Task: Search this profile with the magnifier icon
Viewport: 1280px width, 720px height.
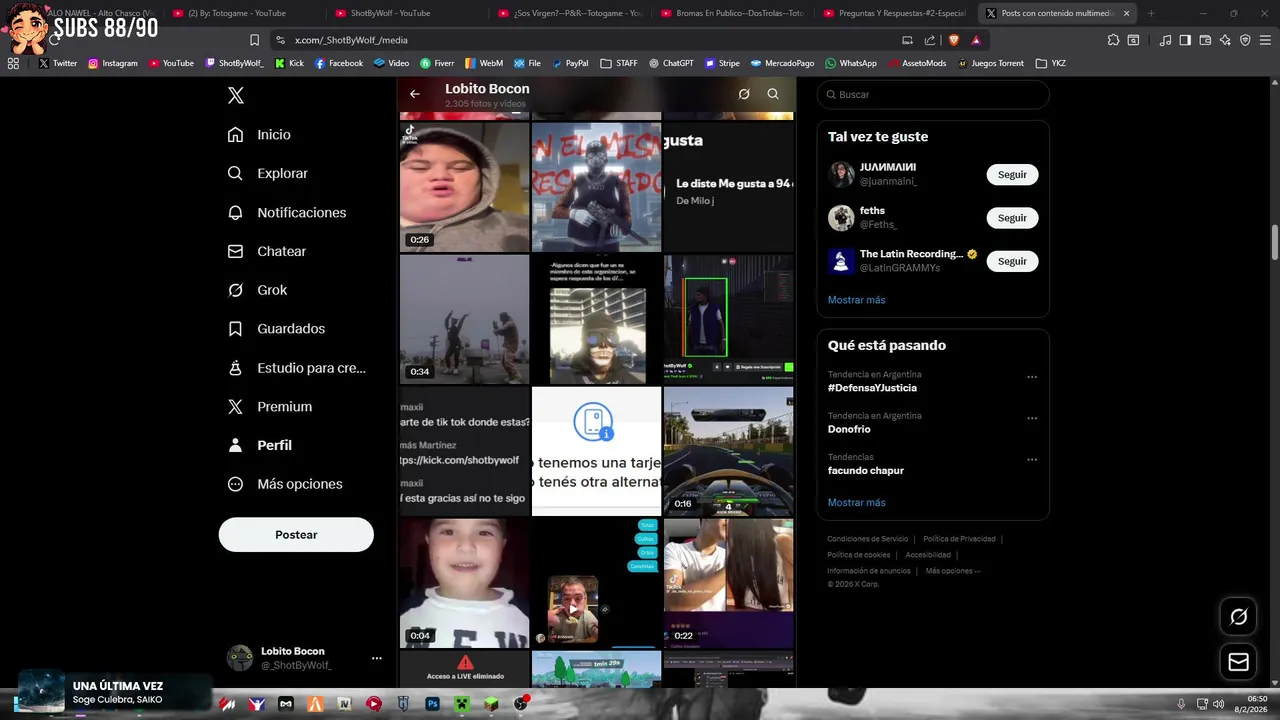Action: [773, 94]
